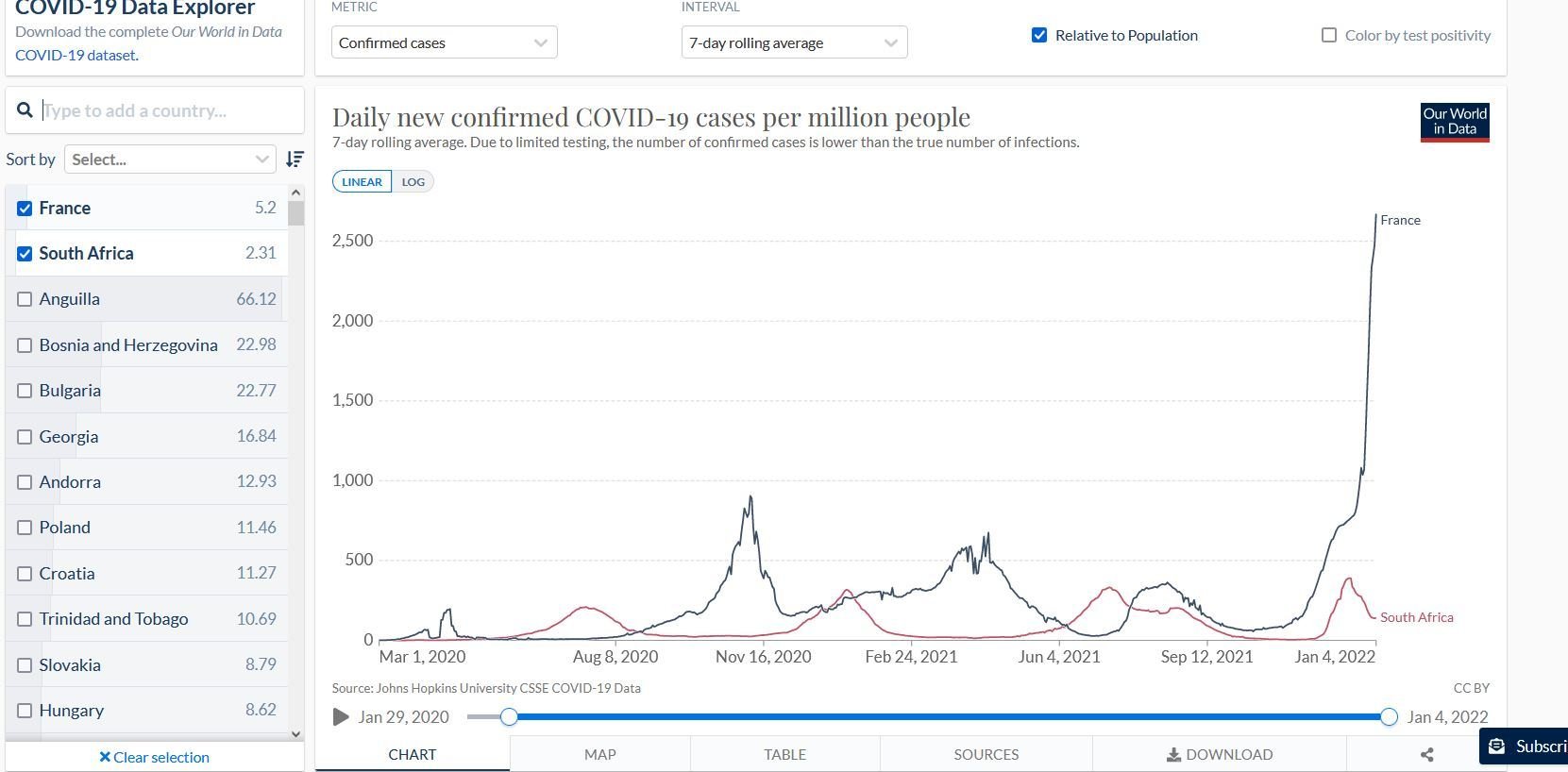Image resolution: width=1568 pixels, height=772 pixels.
Task: Click the Our World in Data logo
Action: point(1455,123)
